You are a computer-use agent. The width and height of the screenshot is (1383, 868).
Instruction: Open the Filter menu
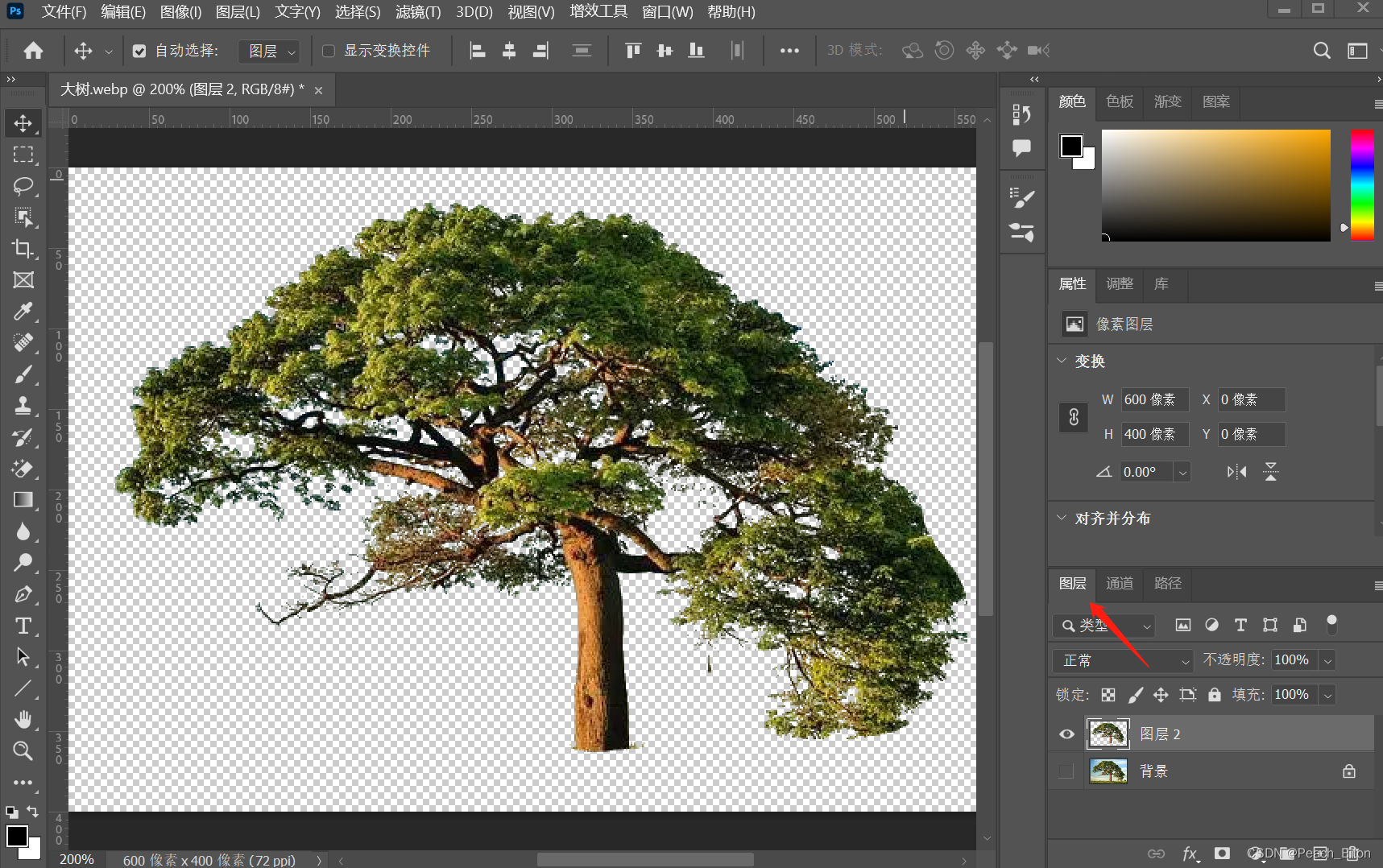pyautogui.click(x=418, y=12)
